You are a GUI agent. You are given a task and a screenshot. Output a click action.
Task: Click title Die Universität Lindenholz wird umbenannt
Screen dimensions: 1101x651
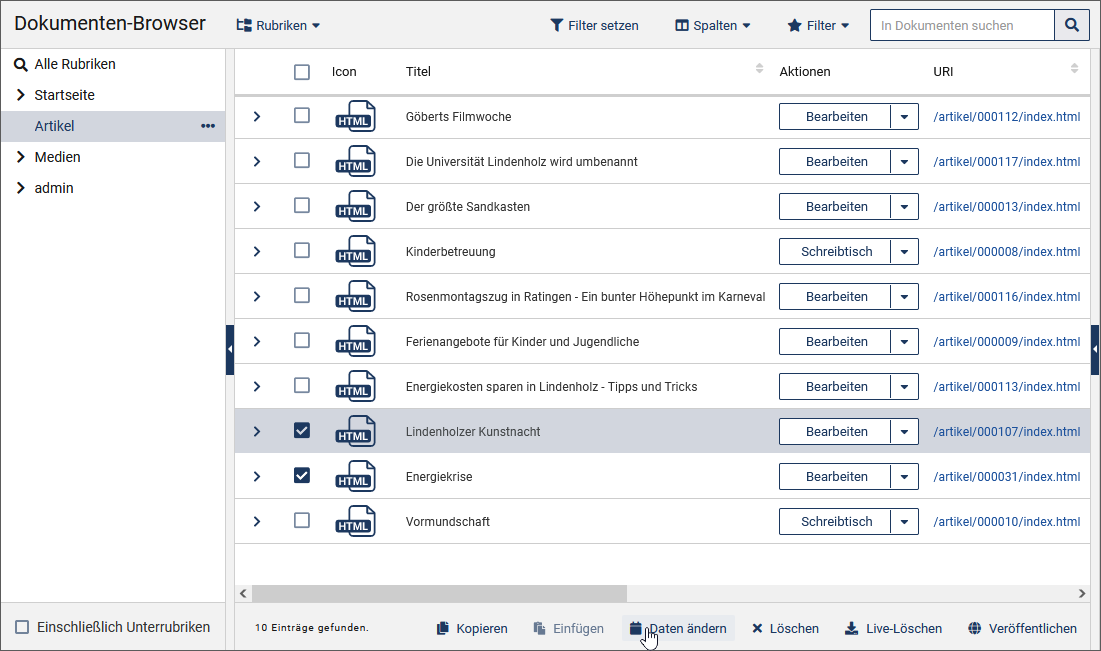pos(522,162)
